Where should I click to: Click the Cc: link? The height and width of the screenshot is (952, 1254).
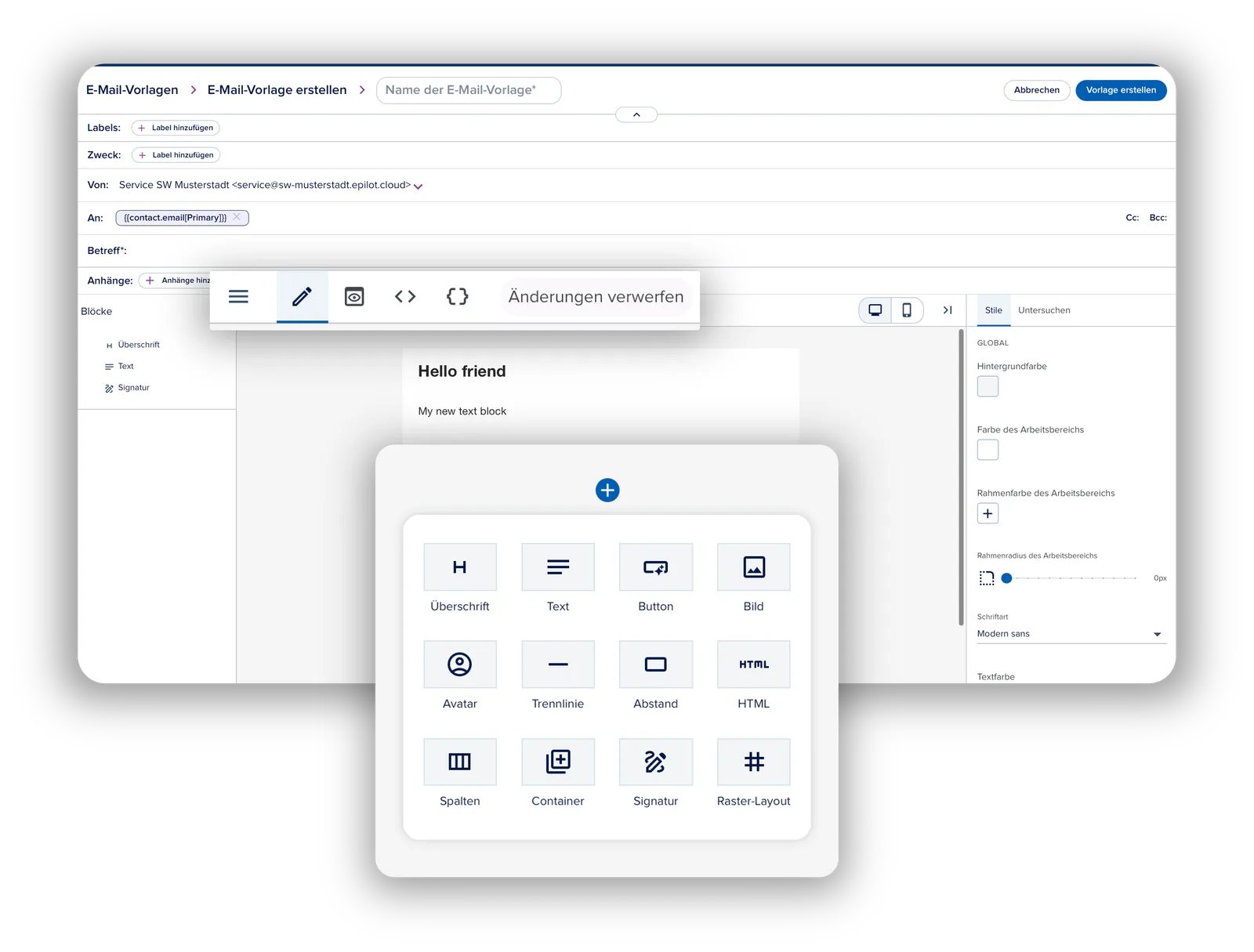tap(1132, 218)
